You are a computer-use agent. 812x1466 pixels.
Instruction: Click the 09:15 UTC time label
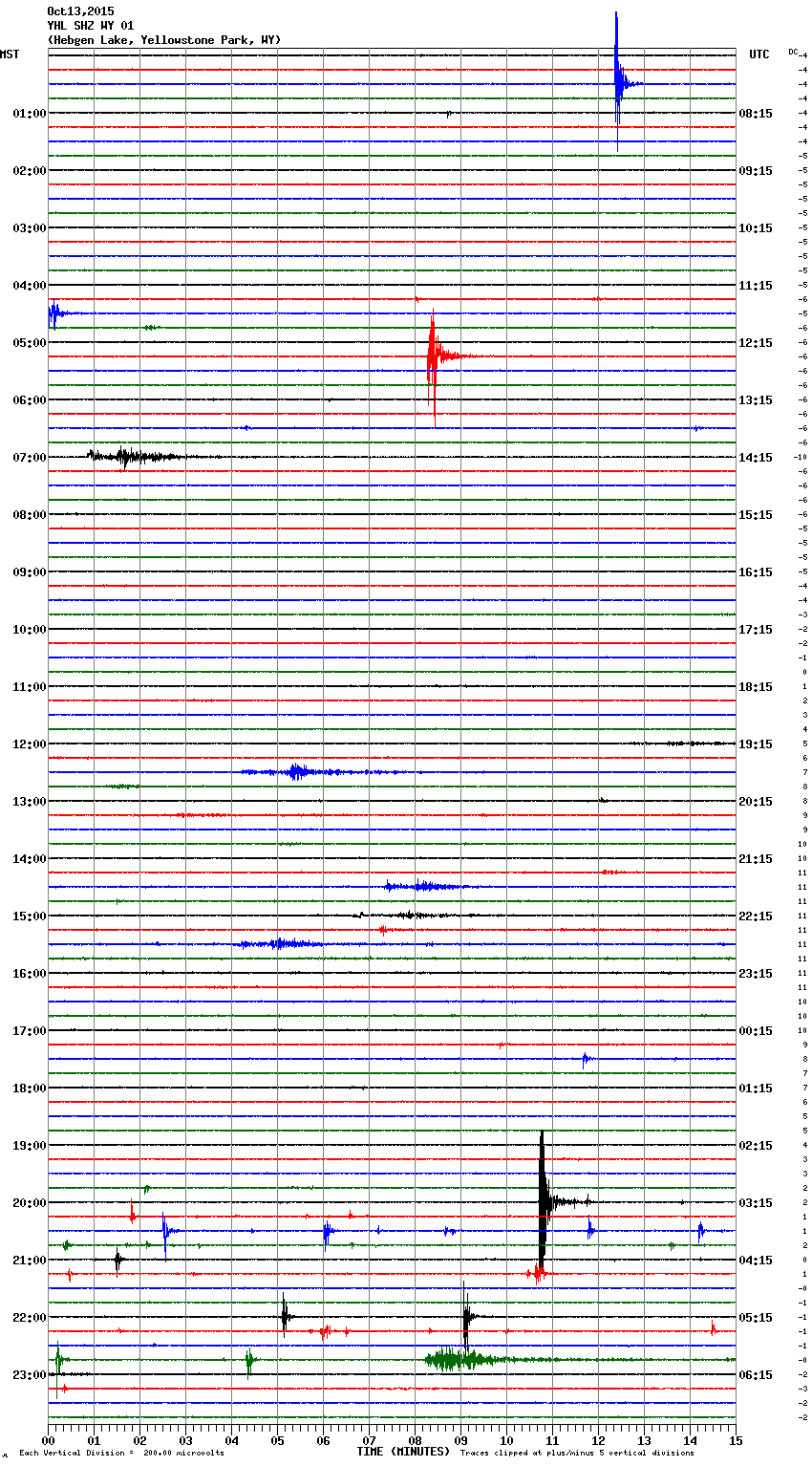pos(756,171)
